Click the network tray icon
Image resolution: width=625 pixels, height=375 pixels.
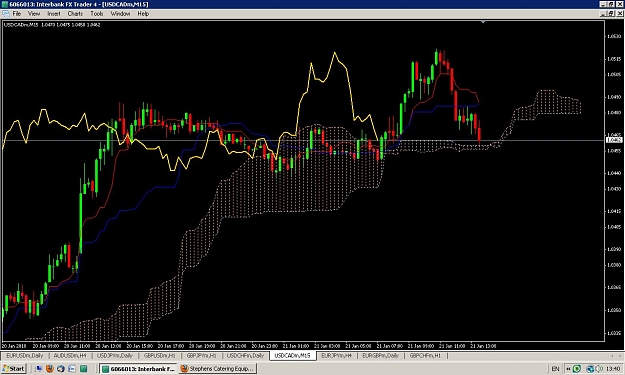[x=590, y=369]
